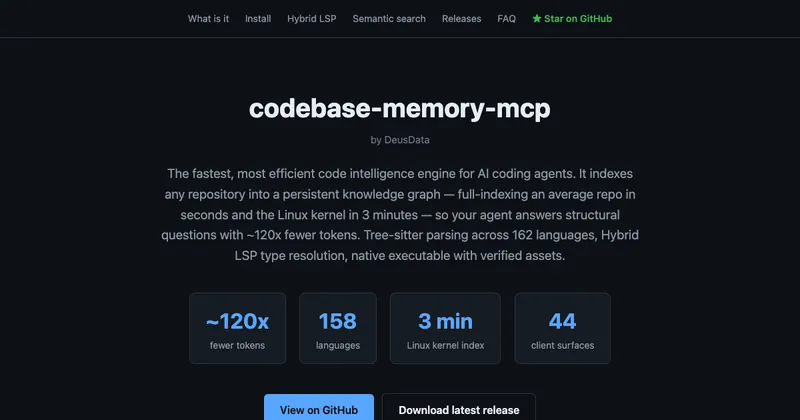The height and width of the screenshot is (420, 800).
Task: Click the Star on GitHub link
Action: click(x=572, y=19)
